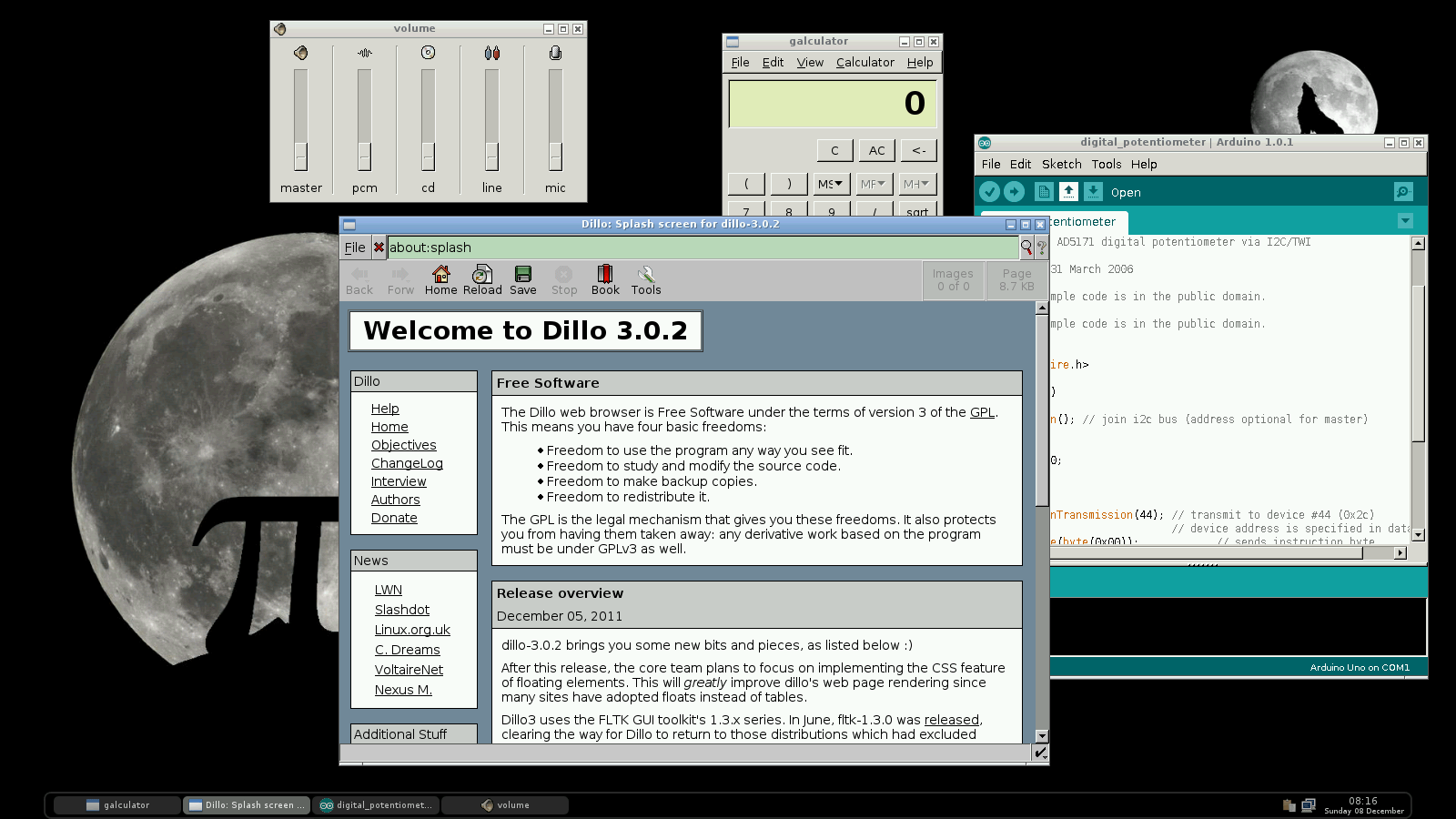This screenshot has width=1456, height=819.
Task: Open the Donate link in Dillo sidebar
Action: (394, 518)
